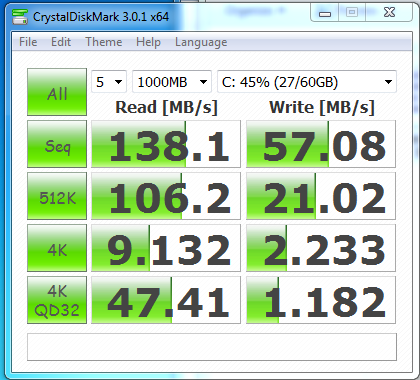
Task: Click the CrystalDiskMark title bar icon
Action: [20, 17]
